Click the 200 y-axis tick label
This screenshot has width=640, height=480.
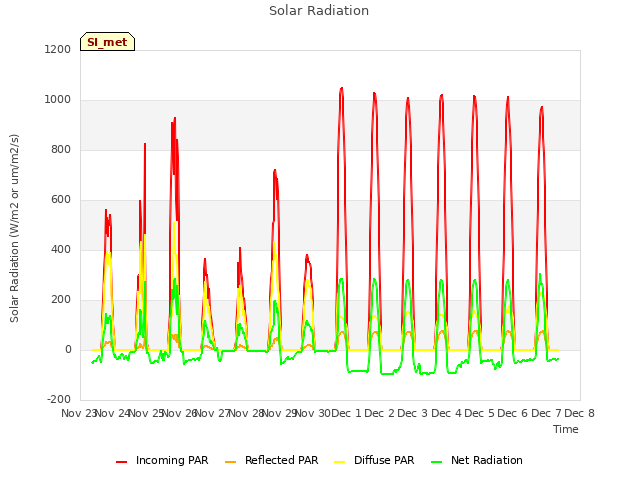pos(61,300)
